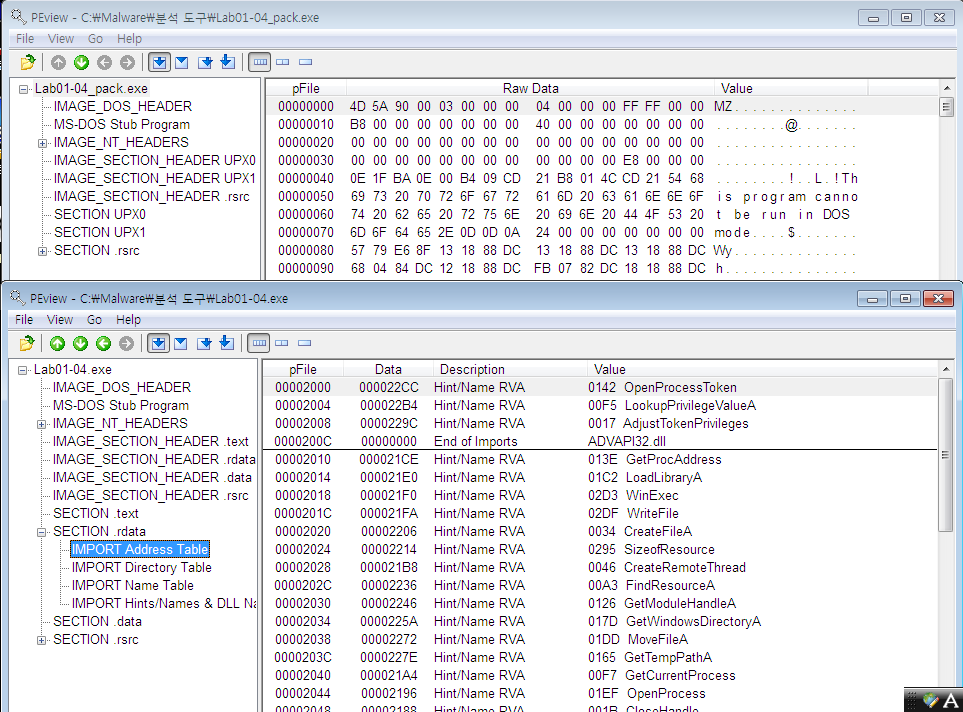Click the green down arrow in Lab01-04.exe window
The height and width of the screenshot is (712, 963).
[x=80, y=343]
